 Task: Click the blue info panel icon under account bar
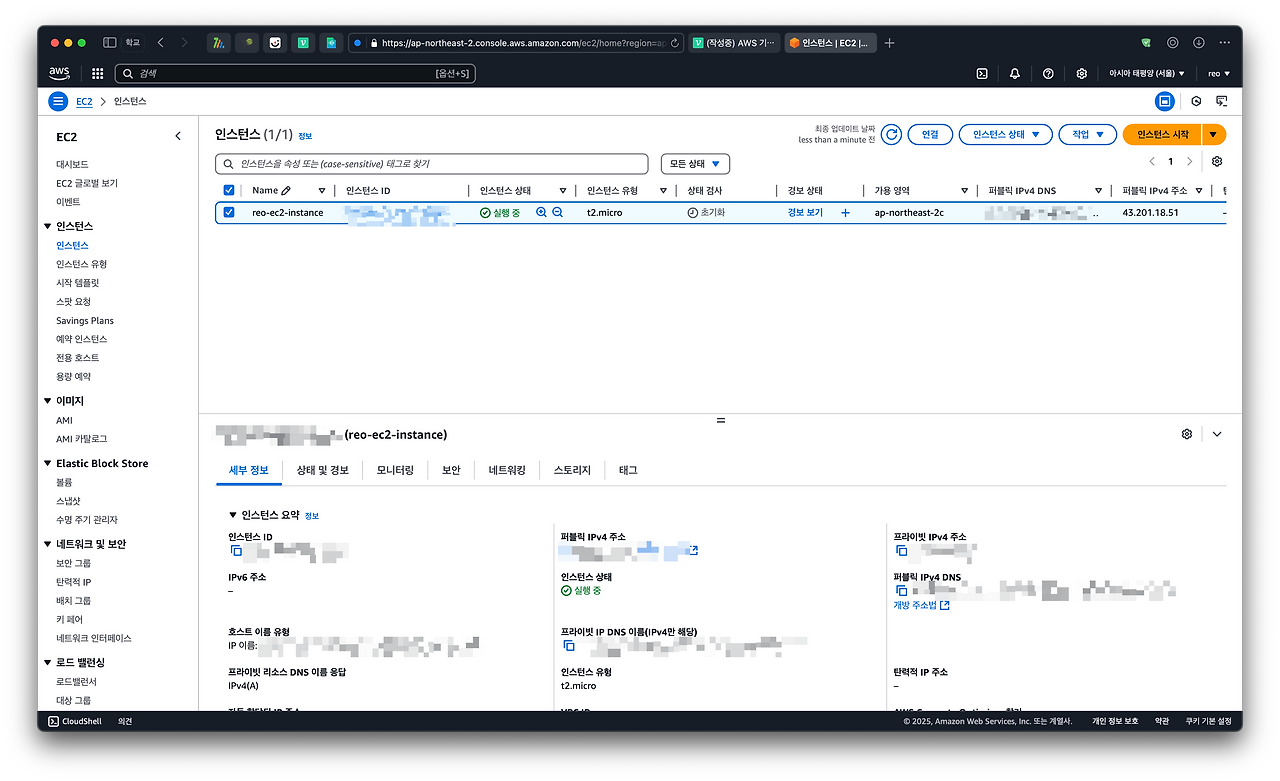tap(1165, 101)
